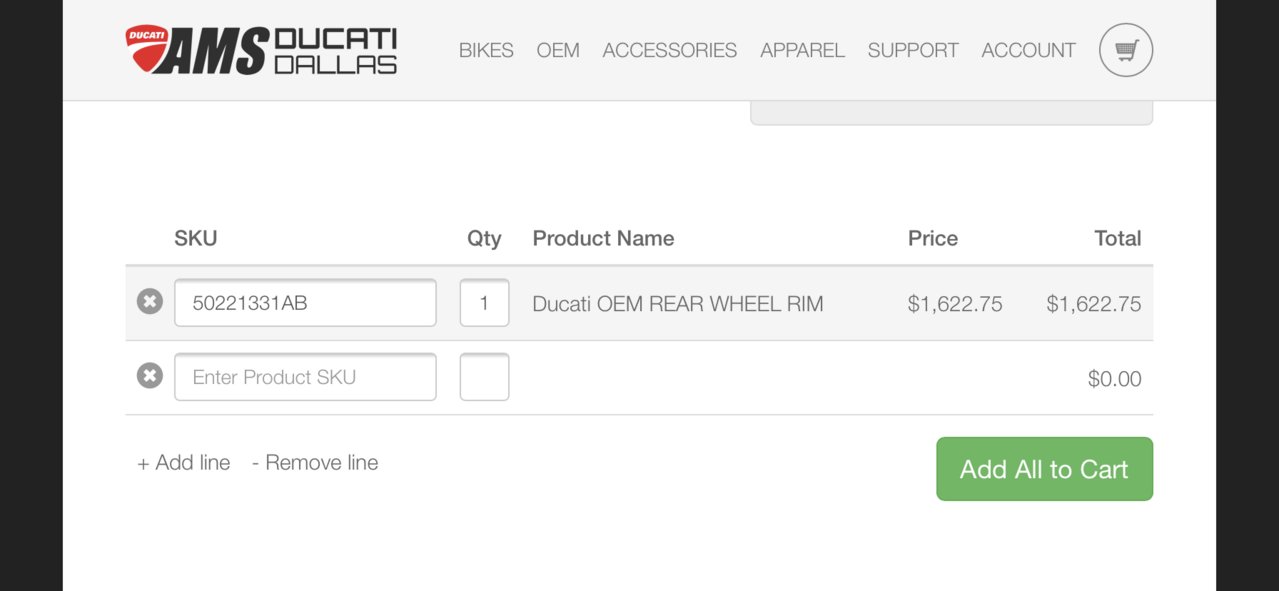
Task: Open the SUPPORT menu item
Action: pos(913,50)
